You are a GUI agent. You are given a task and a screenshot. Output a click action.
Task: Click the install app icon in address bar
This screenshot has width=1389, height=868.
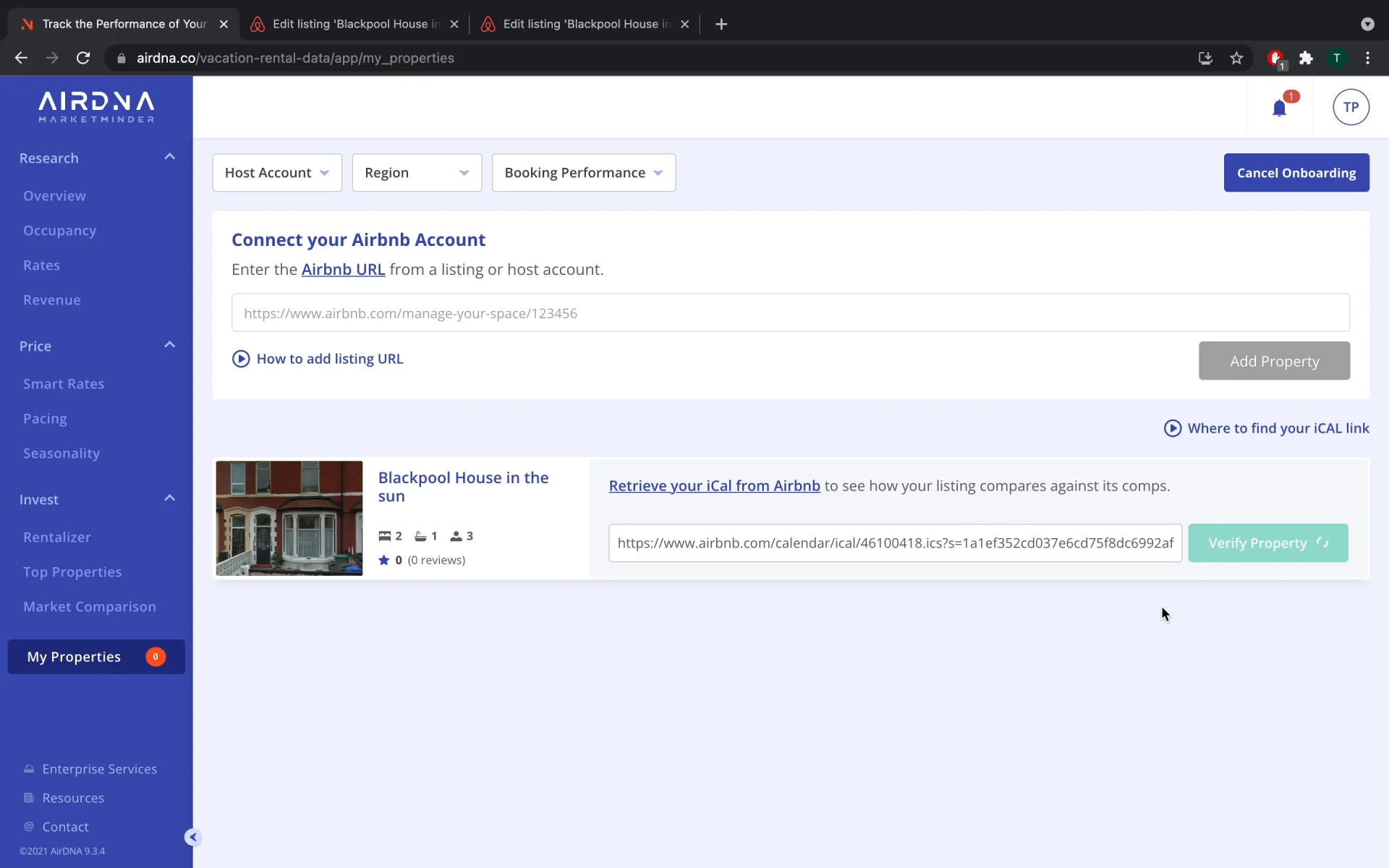click(1205, 58)
